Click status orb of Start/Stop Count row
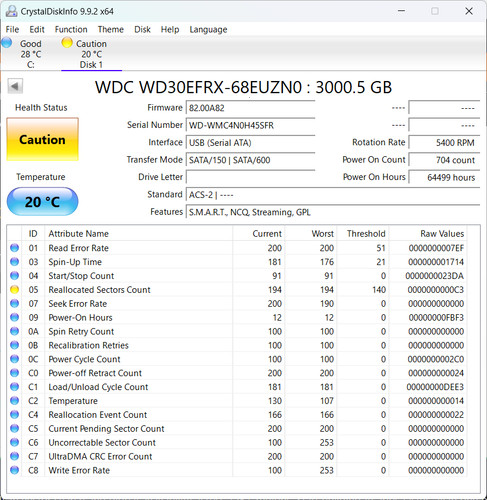This screenshot has height=500, width=487. tap(14, 276)
